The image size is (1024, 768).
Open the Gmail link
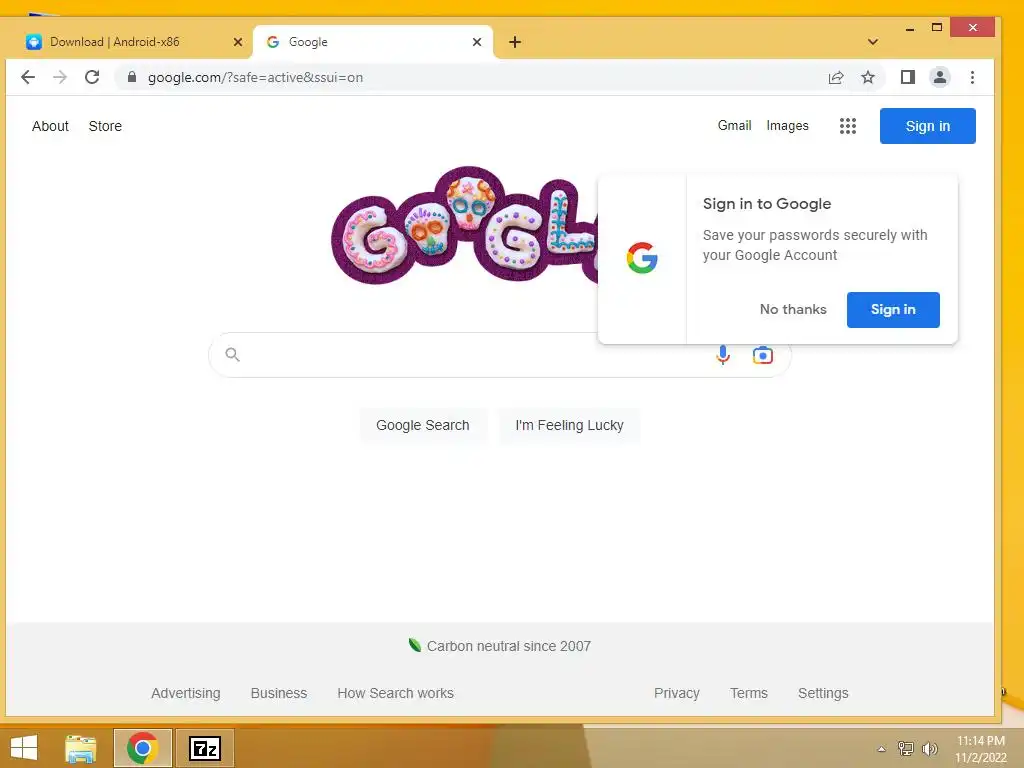[735, 125]
